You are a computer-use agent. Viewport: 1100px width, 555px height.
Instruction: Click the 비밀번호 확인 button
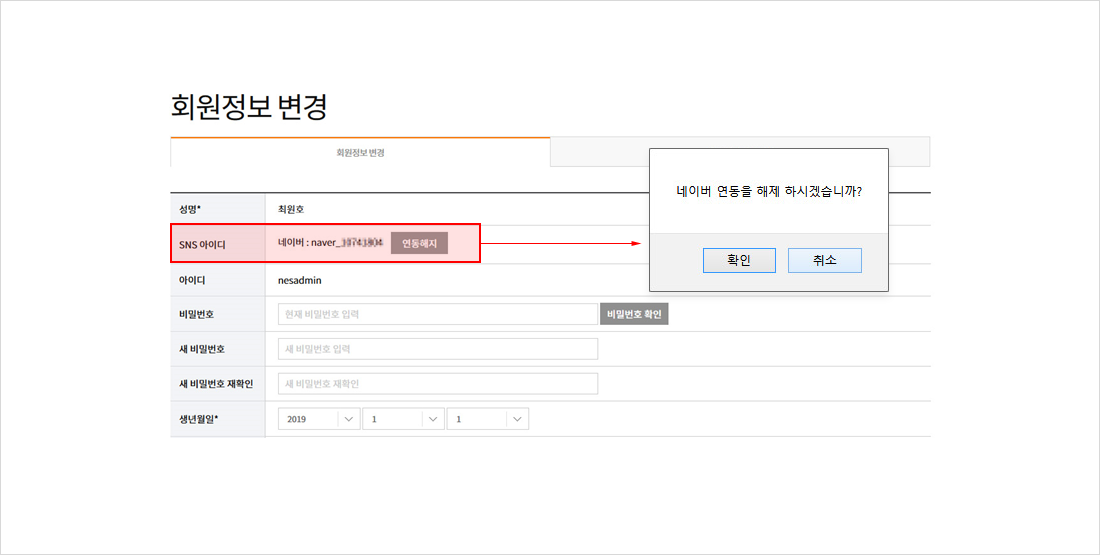[x=634, y=314]
